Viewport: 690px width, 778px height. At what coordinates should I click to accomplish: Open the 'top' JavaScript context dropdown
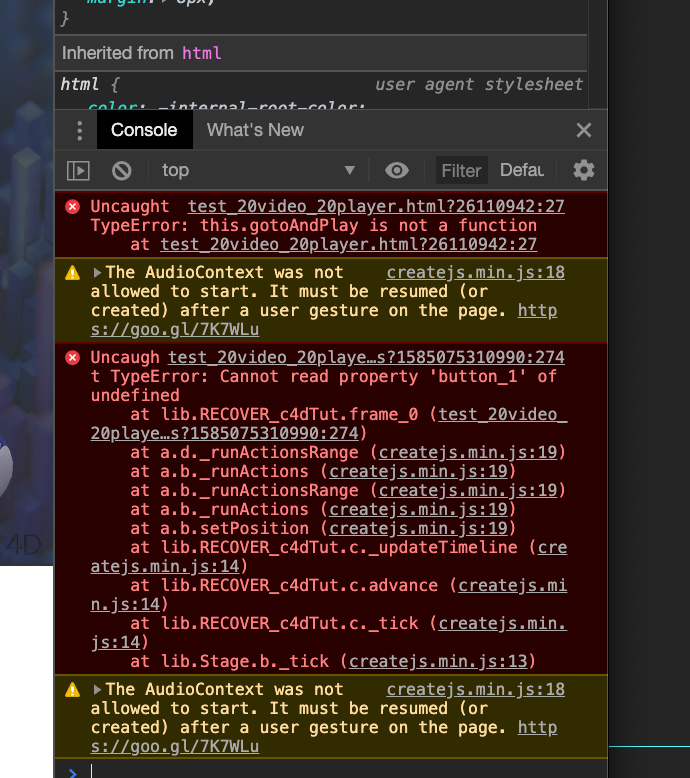(258, 171)
